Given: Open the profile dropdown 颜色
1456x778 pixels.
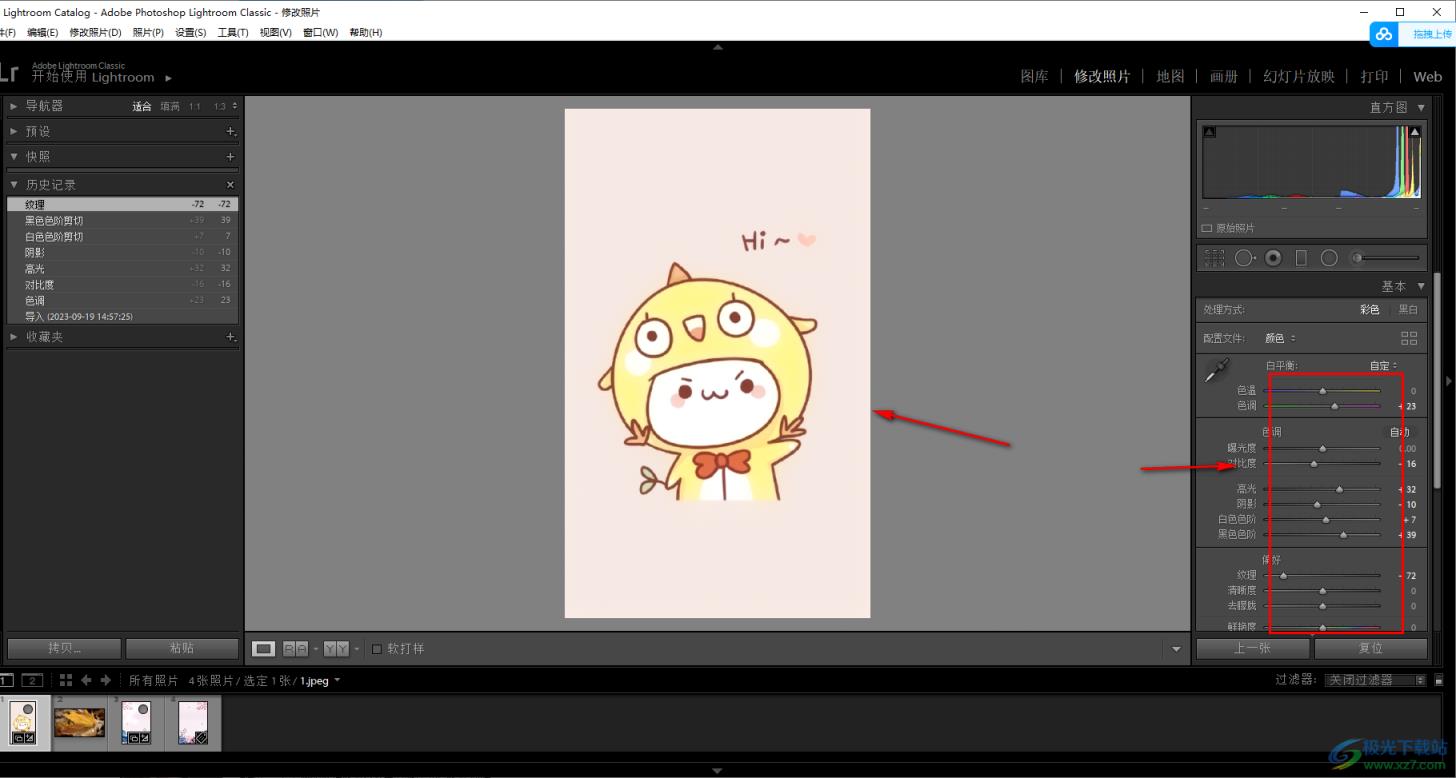Looking at the screenshot, I should (1280, 338).
